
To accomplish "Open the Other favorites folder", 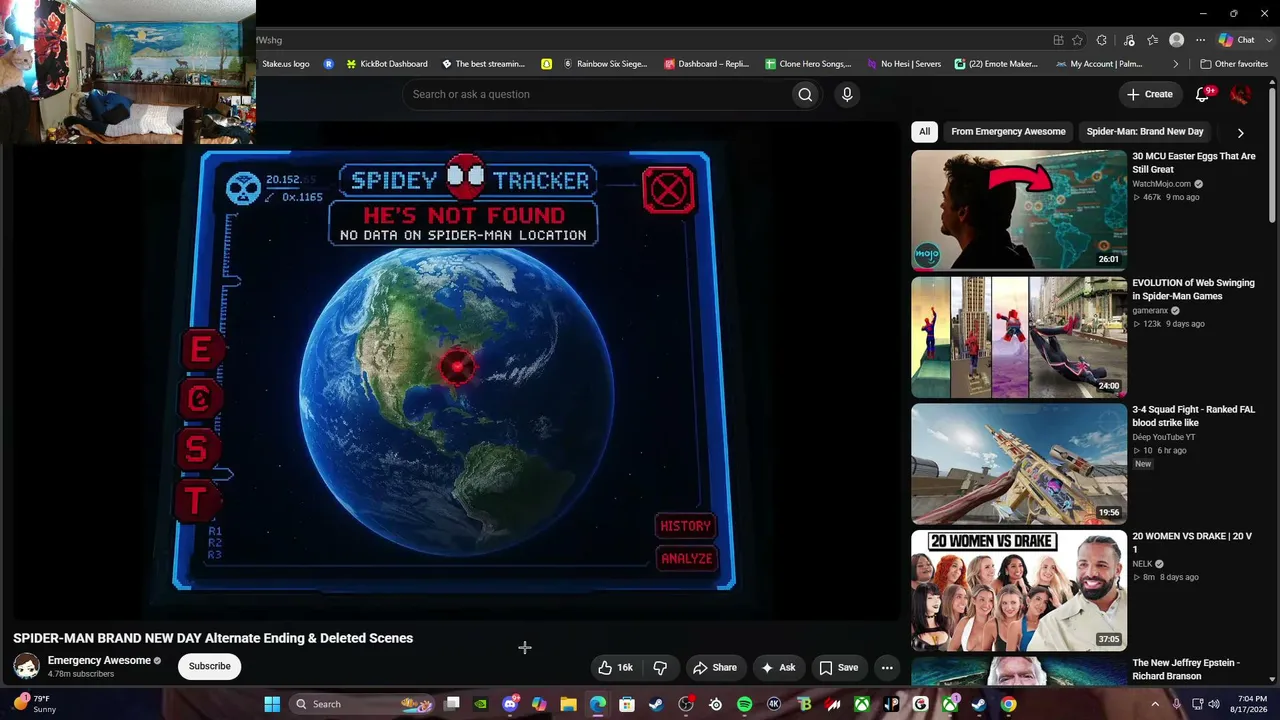I will click(x=1234, y=64).
